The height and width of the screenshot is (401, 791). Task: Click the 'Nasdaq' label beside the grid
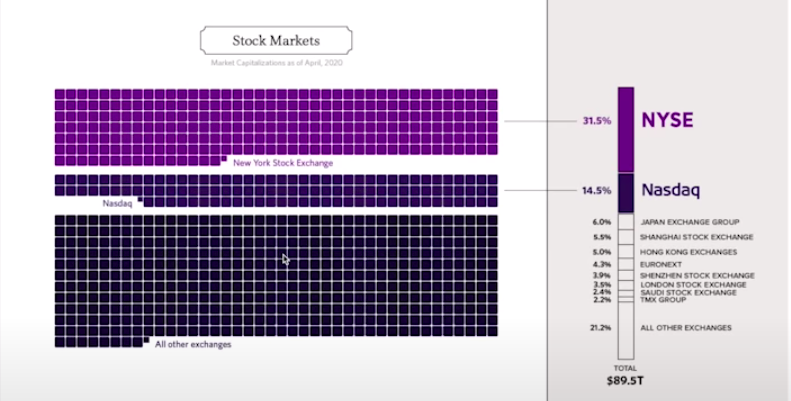(x=117, y=204)
